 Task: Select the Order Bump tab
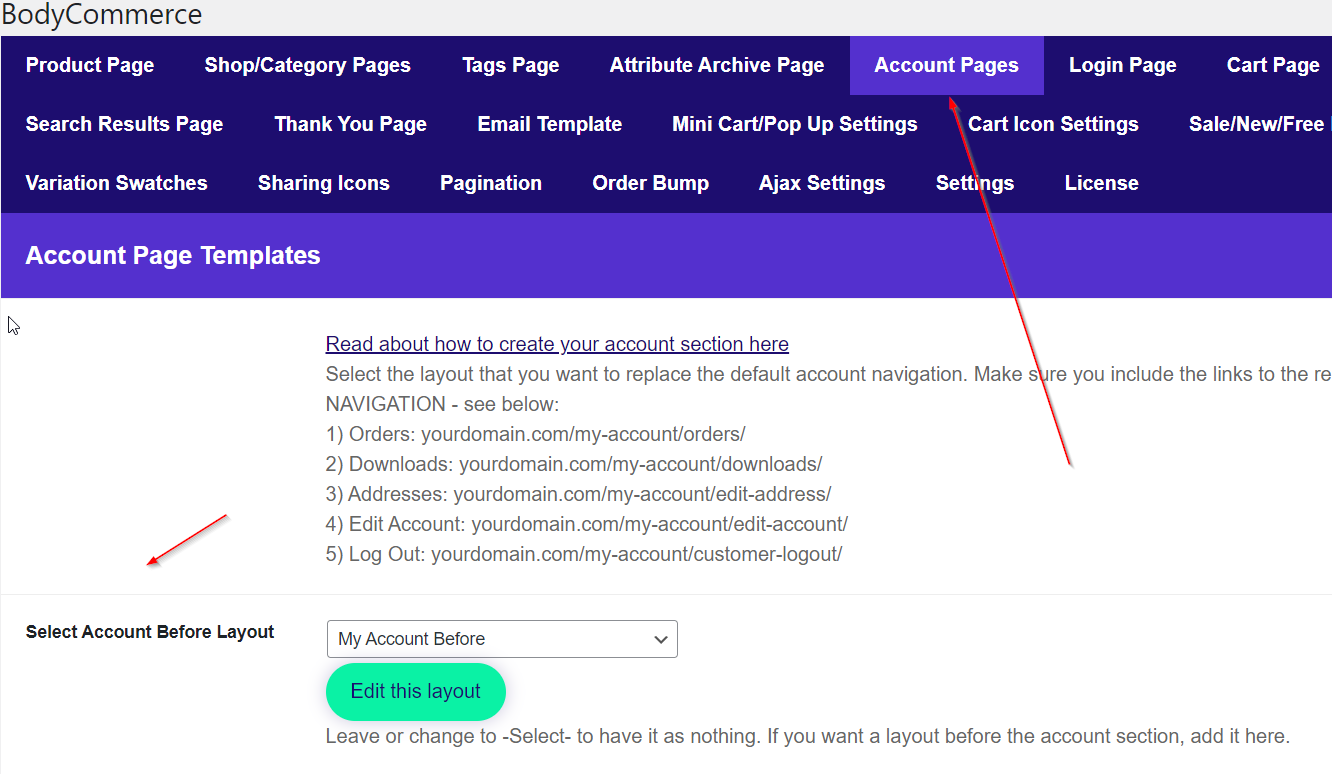[x=650, y=184]
